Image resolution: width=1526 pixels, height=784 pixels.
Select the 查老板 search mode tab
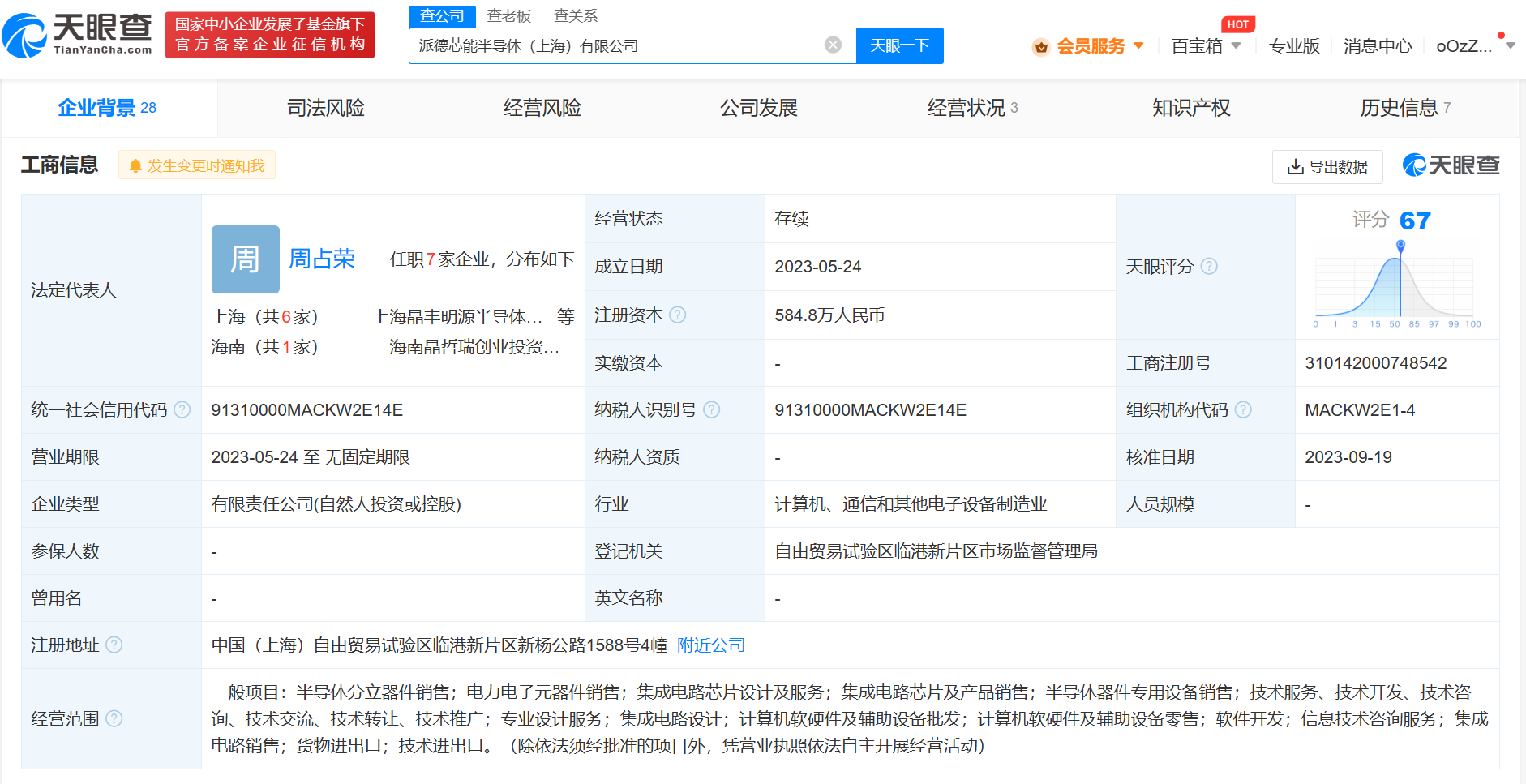(x=509, y=15)
